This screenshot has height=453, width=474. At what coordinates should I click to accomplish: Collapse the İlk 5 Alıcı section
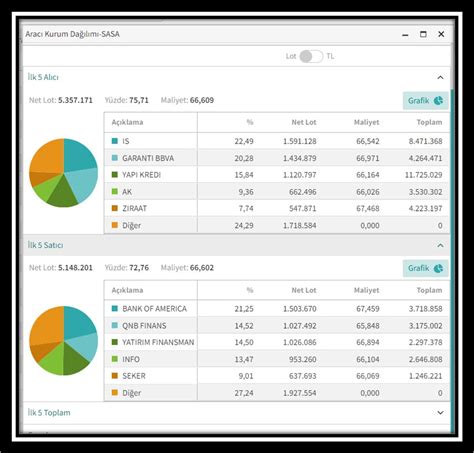click(x=440, y=77)
